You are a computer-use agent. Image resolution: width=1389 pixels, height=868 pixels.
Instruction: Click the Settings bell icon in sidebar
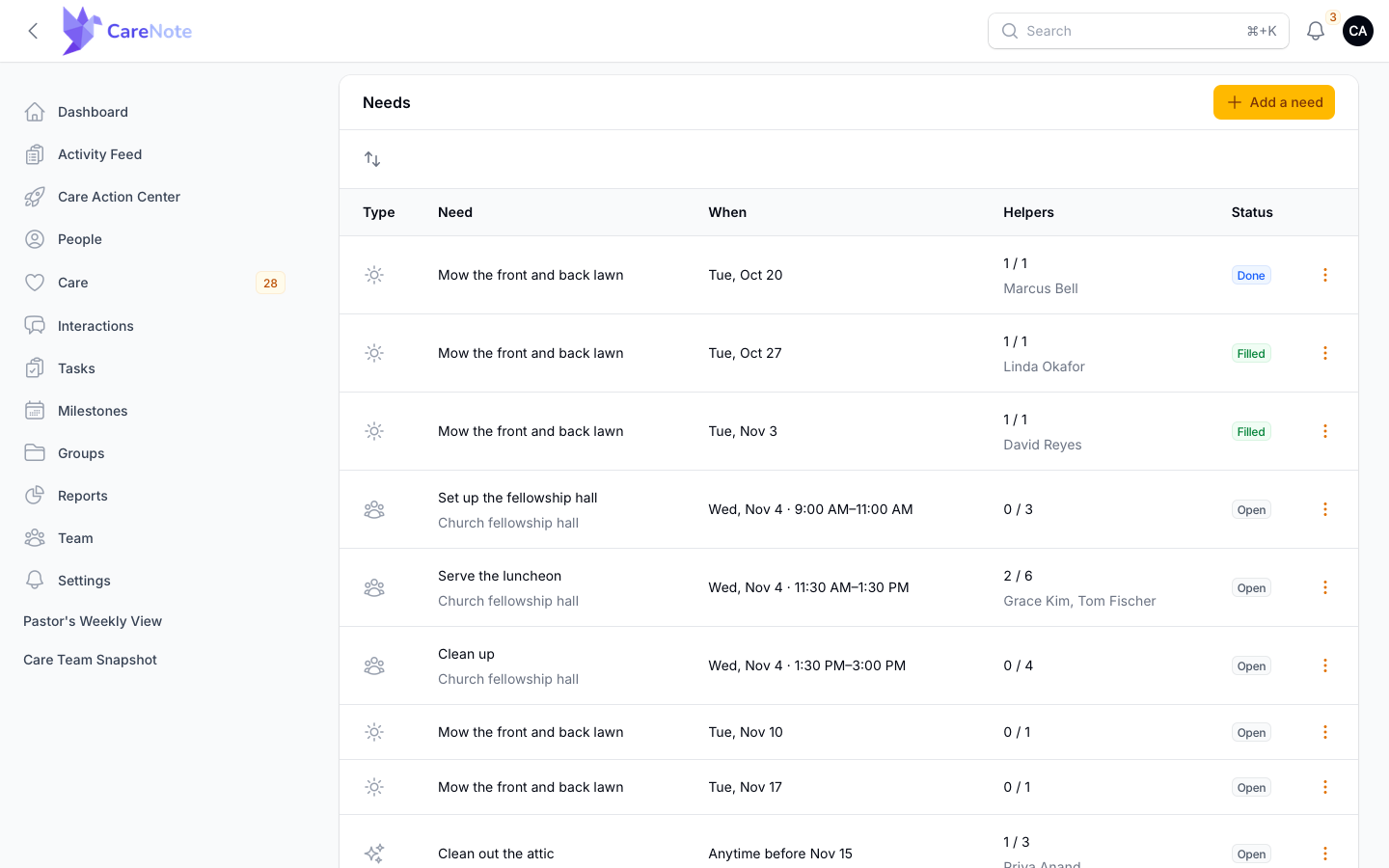pyautogui.click(x=35, y=581)
